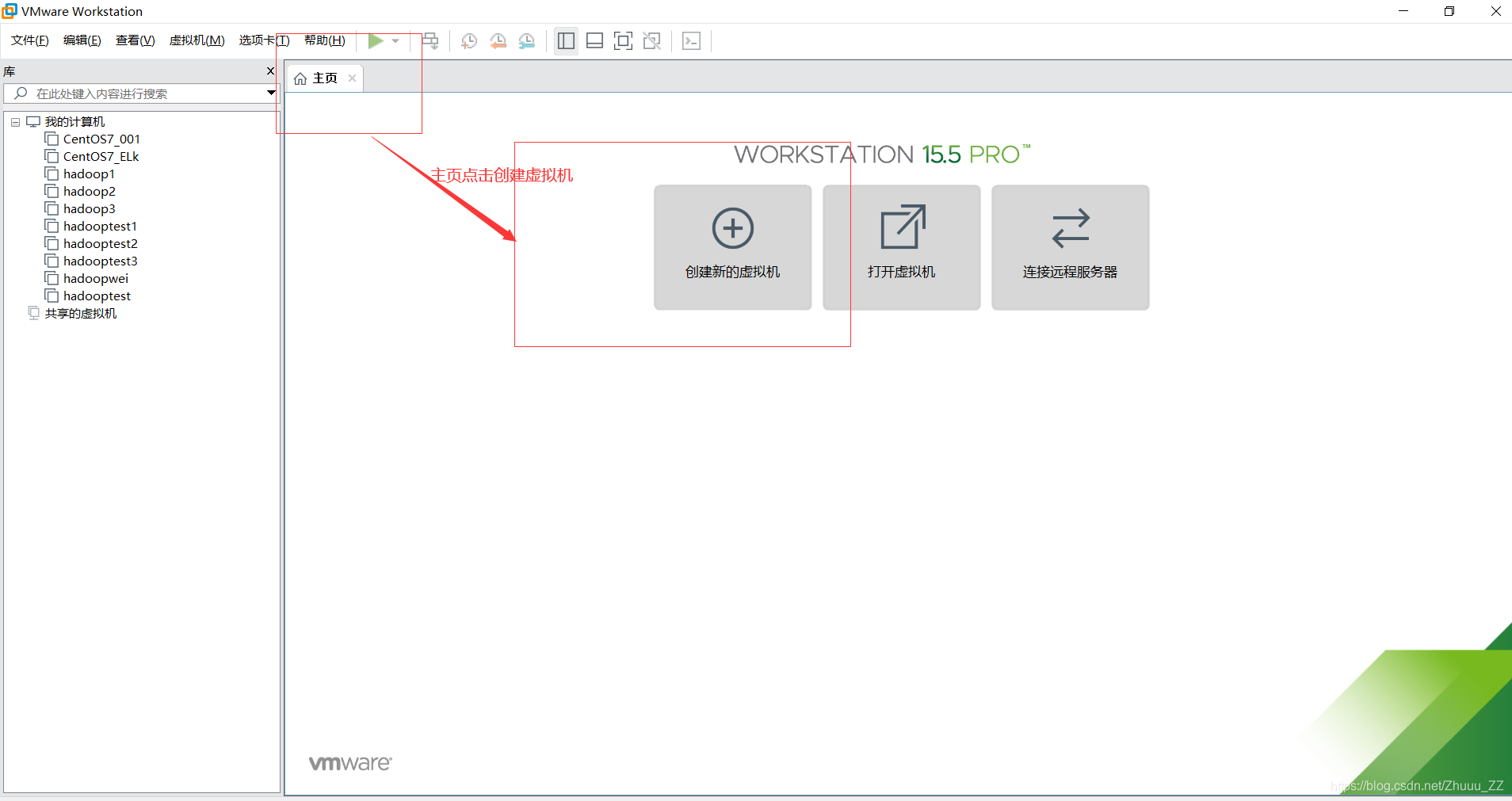
Task: Select the hadooptest1 virtual machine
Action: 100,227
